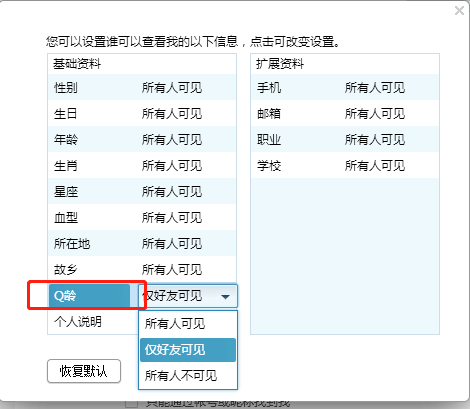Toggle the checkbox below the dialog

pyautogui.click(x=131, y=404)
